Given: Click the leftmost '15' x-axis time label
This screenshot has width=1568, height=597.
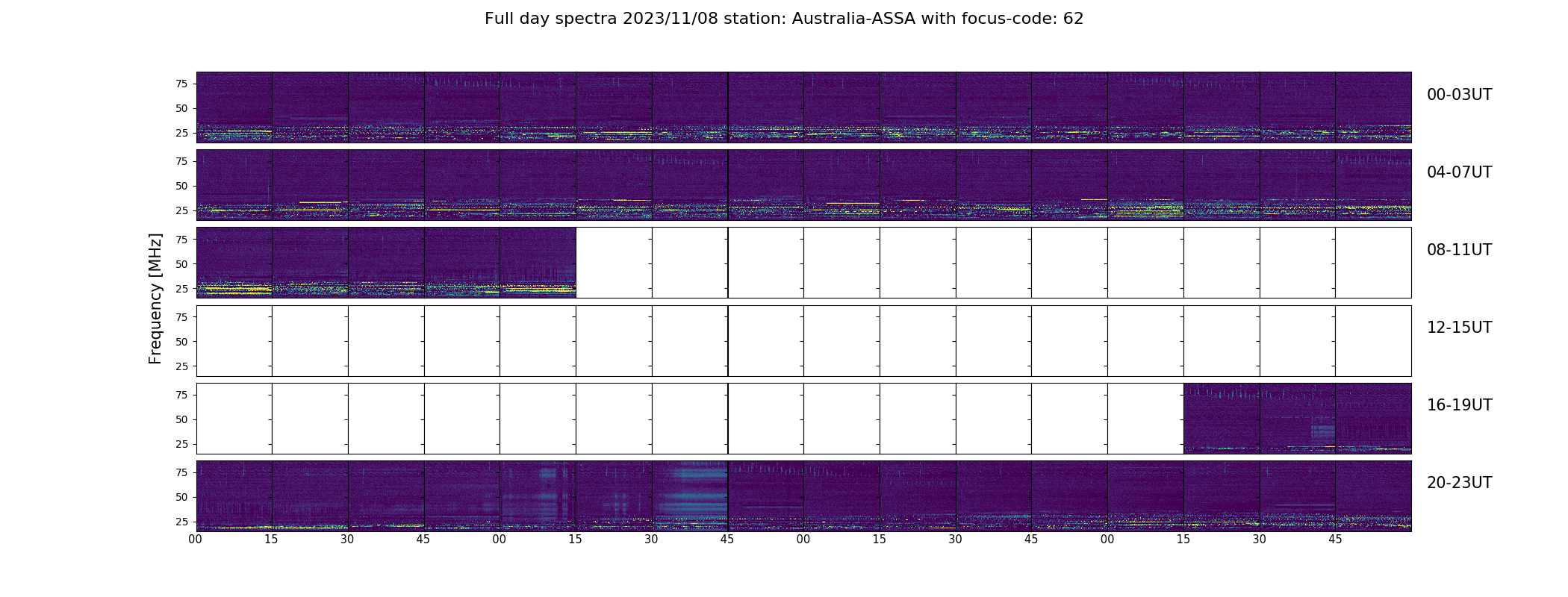Looking at the screenshot, I should pyautogui.click(x=272, y=540).
